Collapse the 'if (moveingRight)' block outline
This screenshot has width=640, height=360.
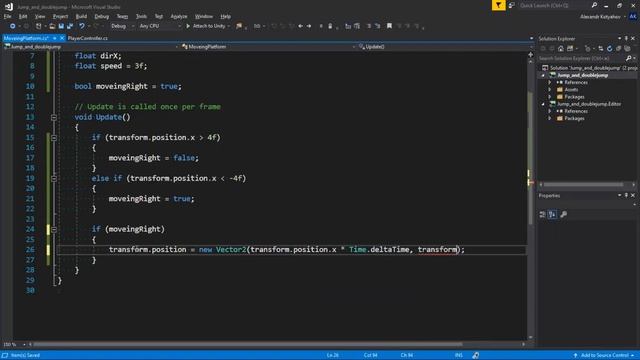pos(54,230)
